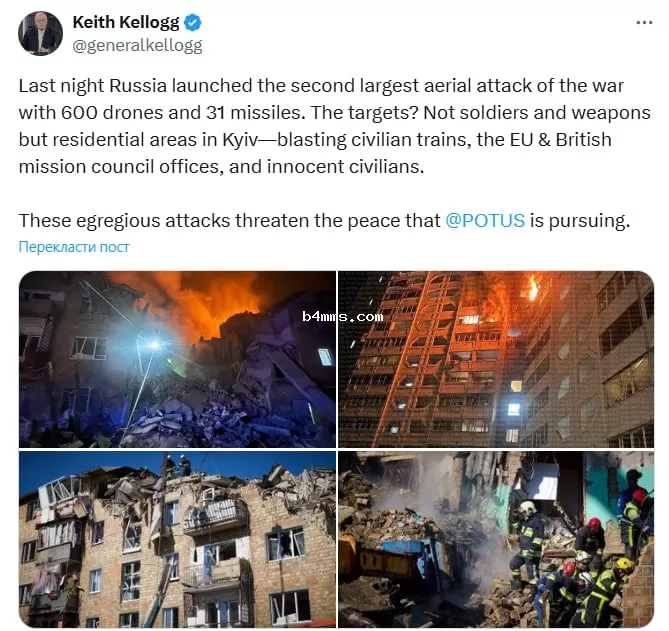Open the rescuers in rubble photo
The width and height of the screenshot is (669, 631).
tap(496, 539)
